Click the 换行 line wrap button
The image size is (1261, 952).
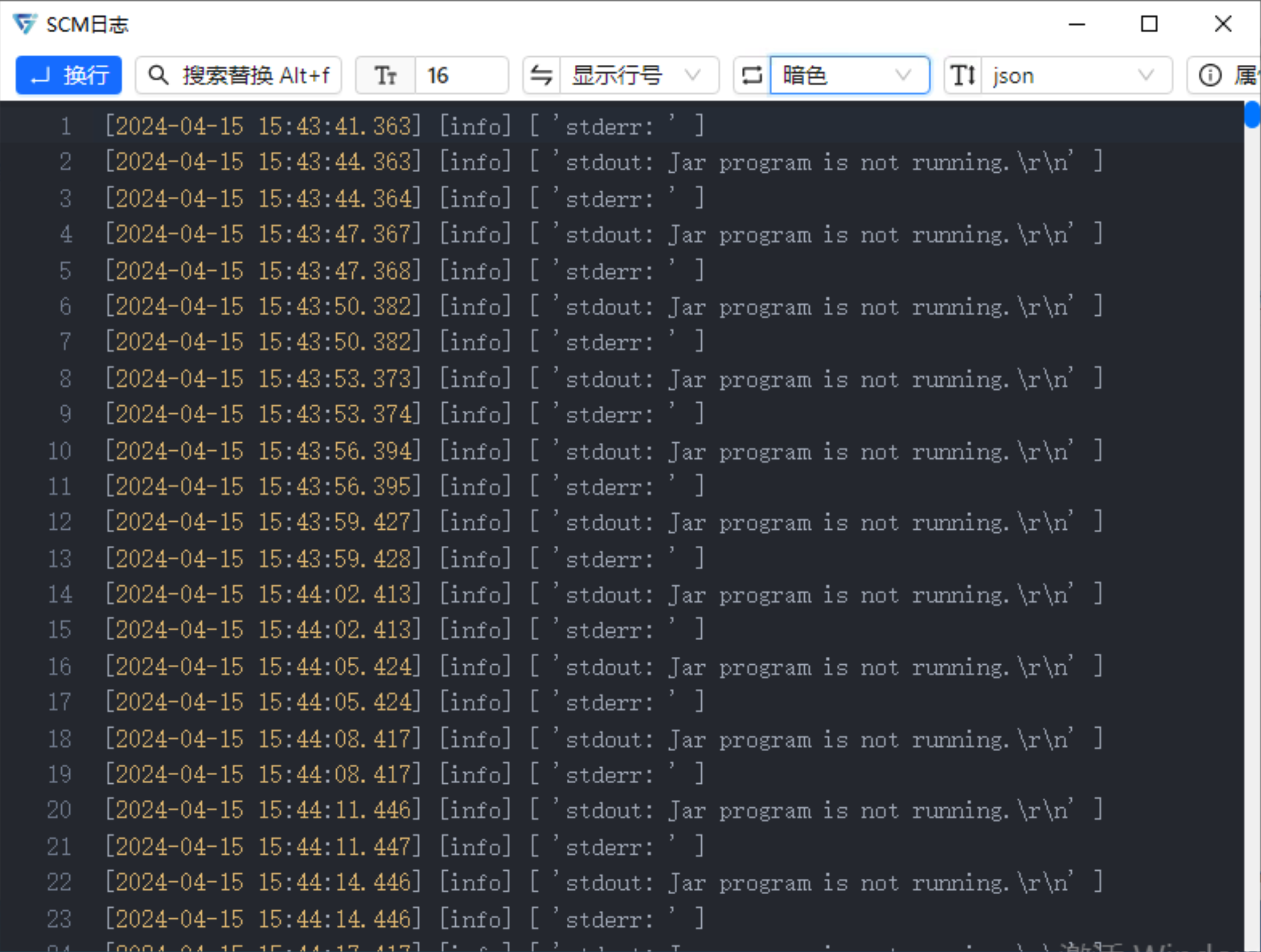pyautogui.click(x=68, y=75)
